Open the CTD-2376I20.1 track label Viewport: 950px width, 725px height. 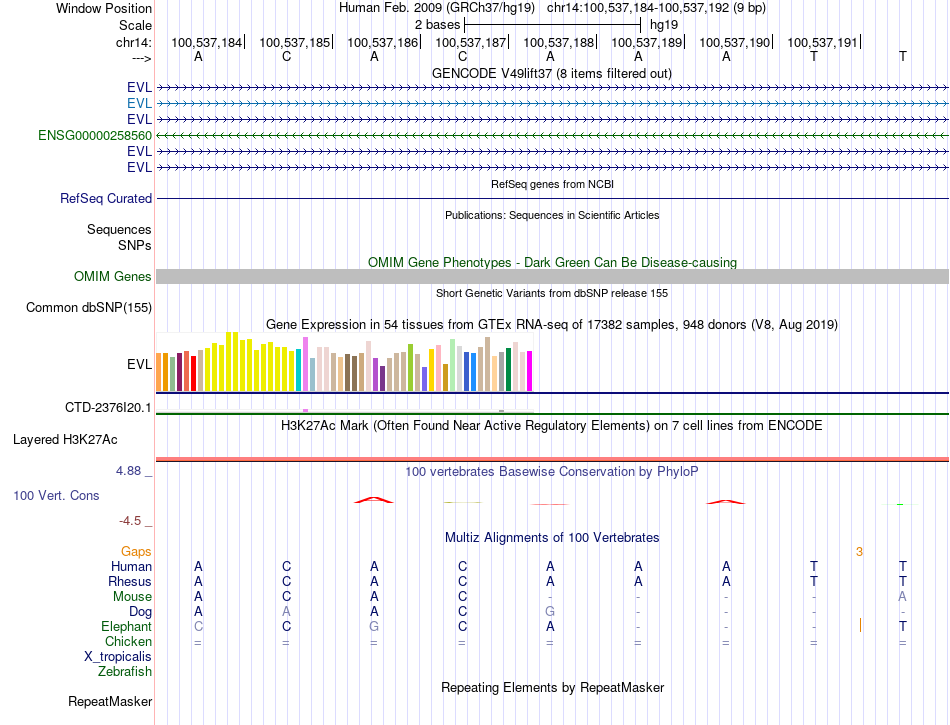pyautogui.click(x=108, y=408)
